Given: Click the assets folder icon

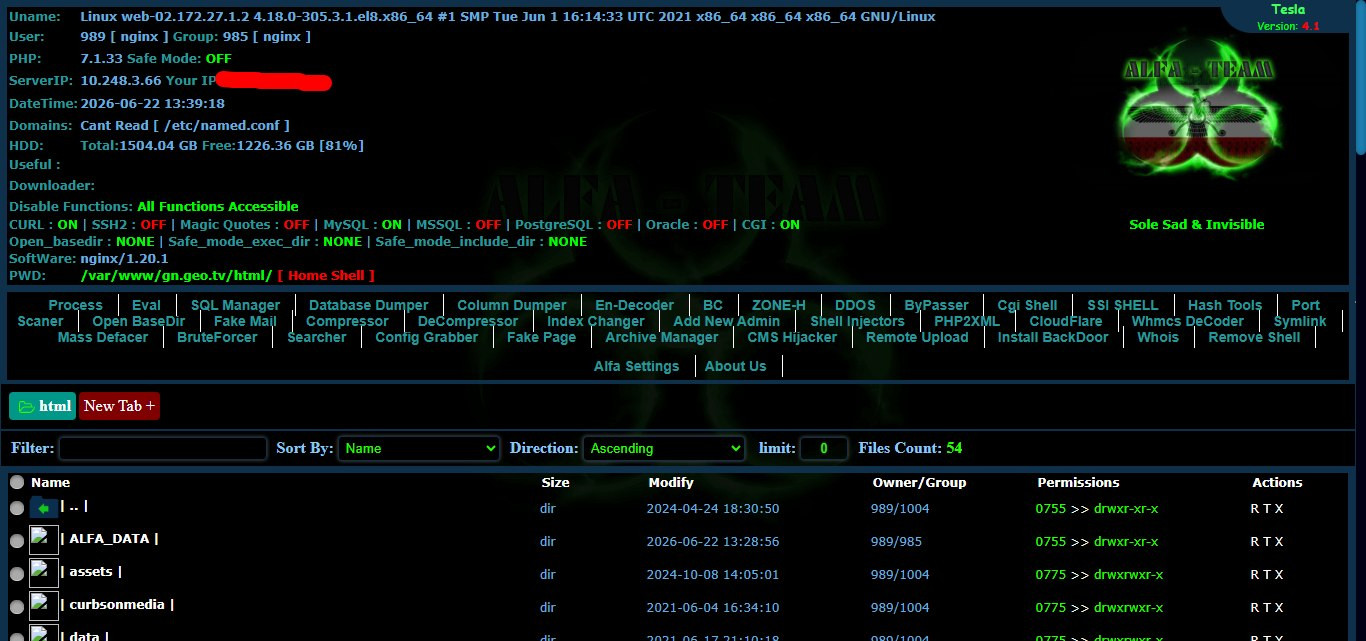Looking at the screenshot, I should pos(44,573).
